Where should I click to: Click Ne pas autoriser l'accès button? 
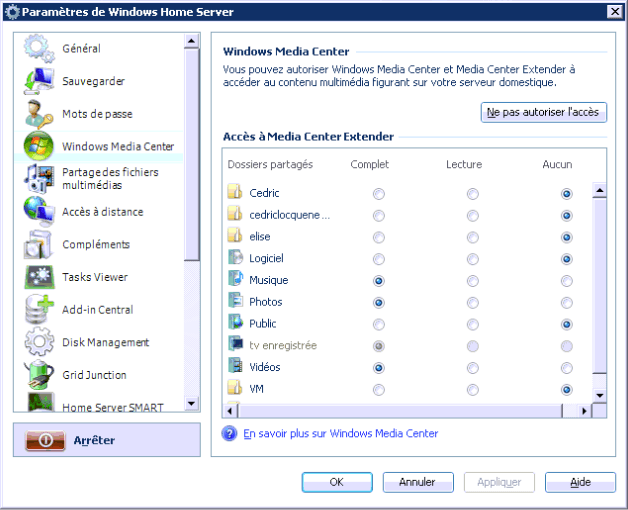point(543,112)
